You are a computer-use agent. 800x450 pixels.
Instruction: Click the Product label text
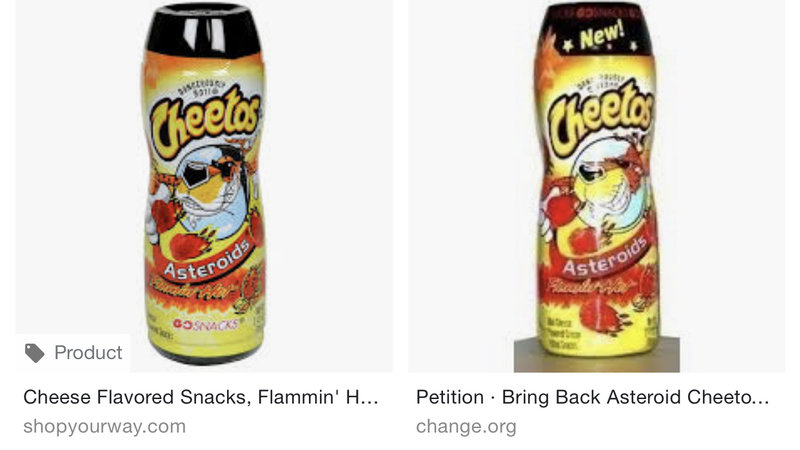pos(88,353)
